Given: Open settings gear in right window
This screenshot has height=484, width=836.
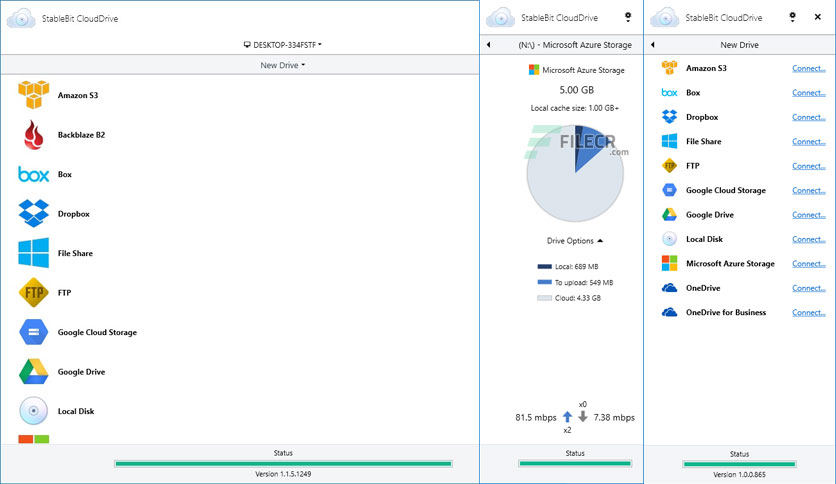Looking at the screenshot, I should [x=792, y=18].
